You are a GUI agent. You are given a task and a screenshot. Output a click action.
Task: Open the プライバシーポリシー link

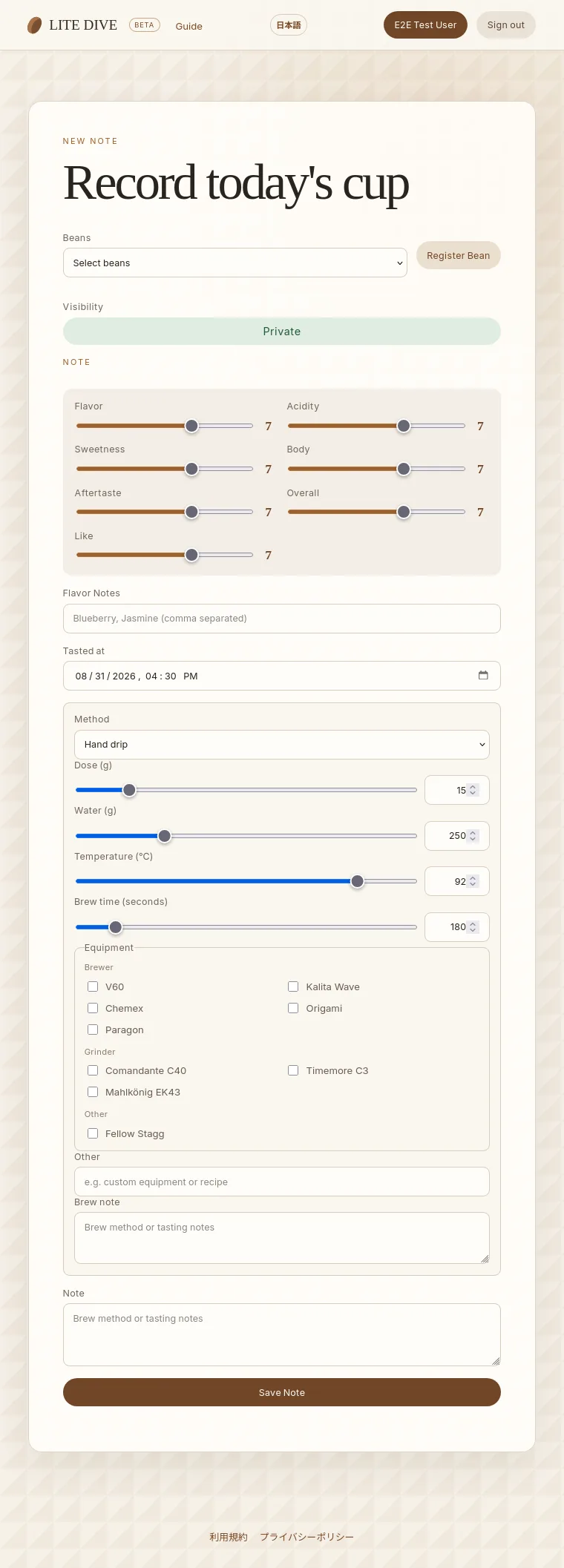coord(306,1537)
